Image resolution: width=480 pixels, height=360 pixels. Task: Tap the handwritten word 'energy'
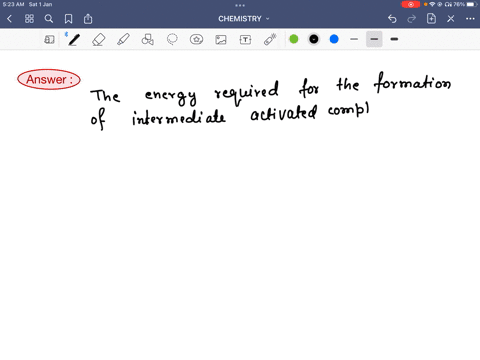tap(170, 97)
